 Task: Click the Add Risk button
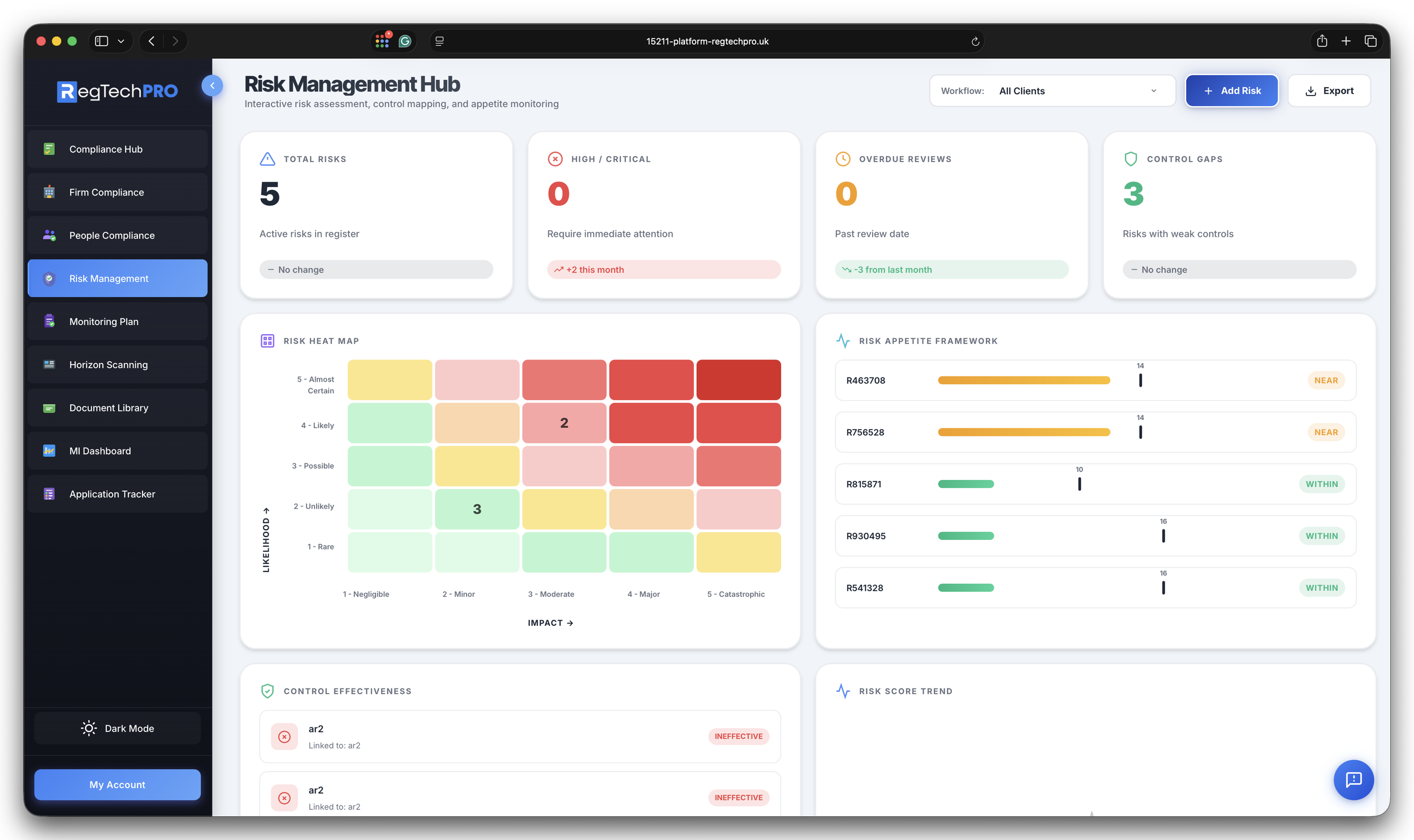(1232, 90)
